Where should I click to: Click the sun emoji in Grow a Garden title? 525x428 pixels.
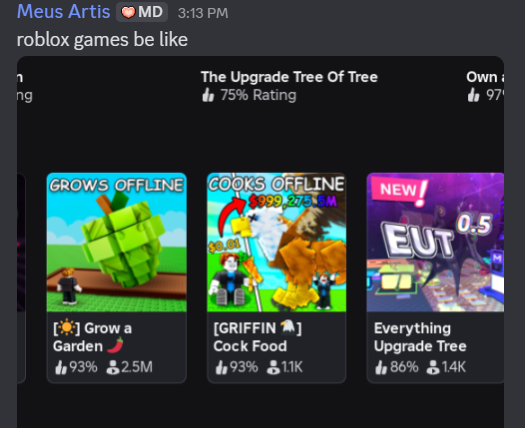[67, 328]
